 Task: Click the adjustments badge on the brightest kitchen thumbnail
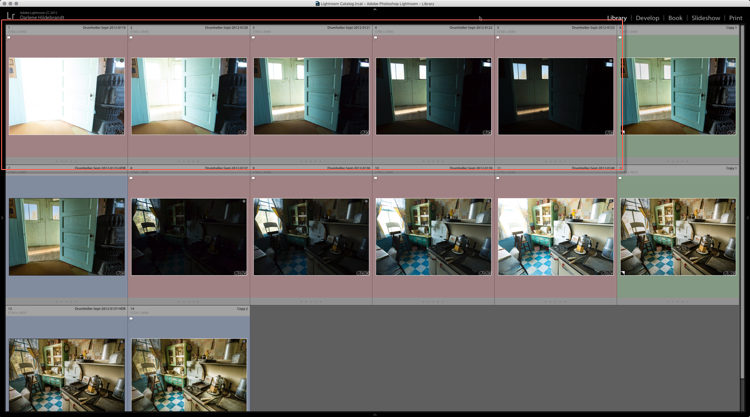point(609,272)
